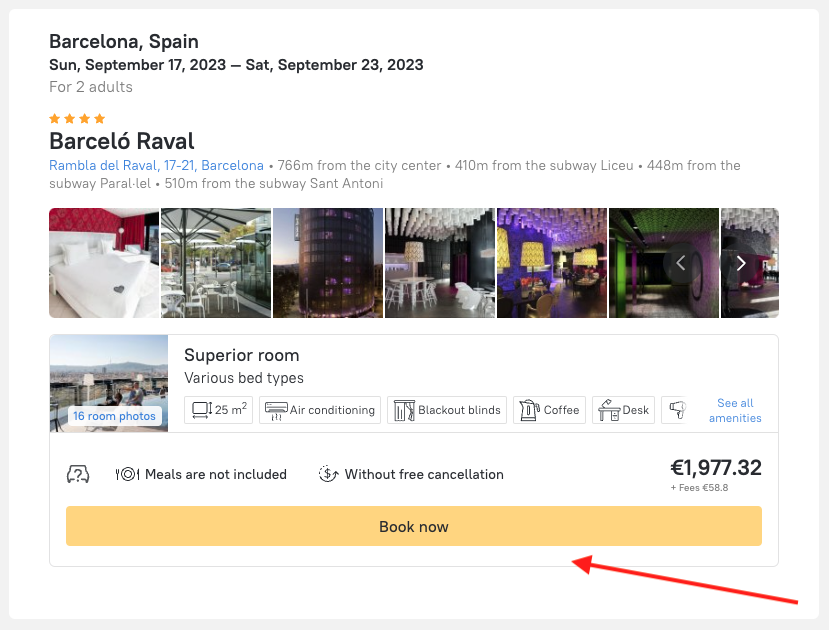Click the Coffee amenity tag
The height and width of the screenshot is (630, 829).
click(x=550, y=410)
